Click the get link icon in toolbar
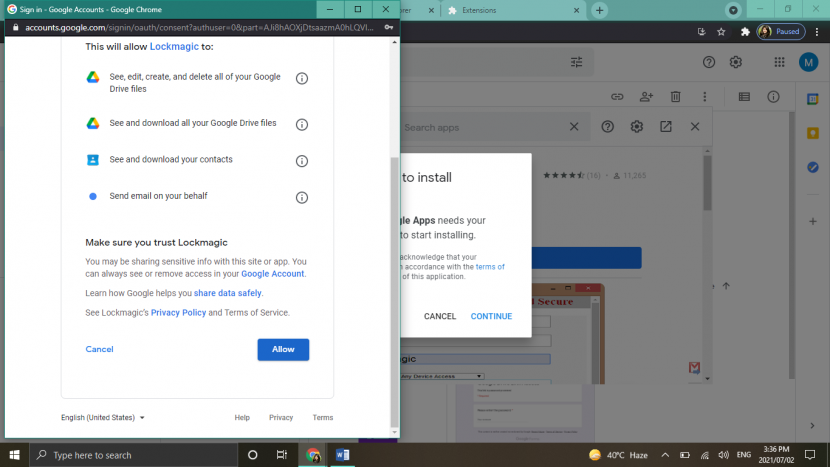Screen dimensions: 830x467 [x=617, y=96]
